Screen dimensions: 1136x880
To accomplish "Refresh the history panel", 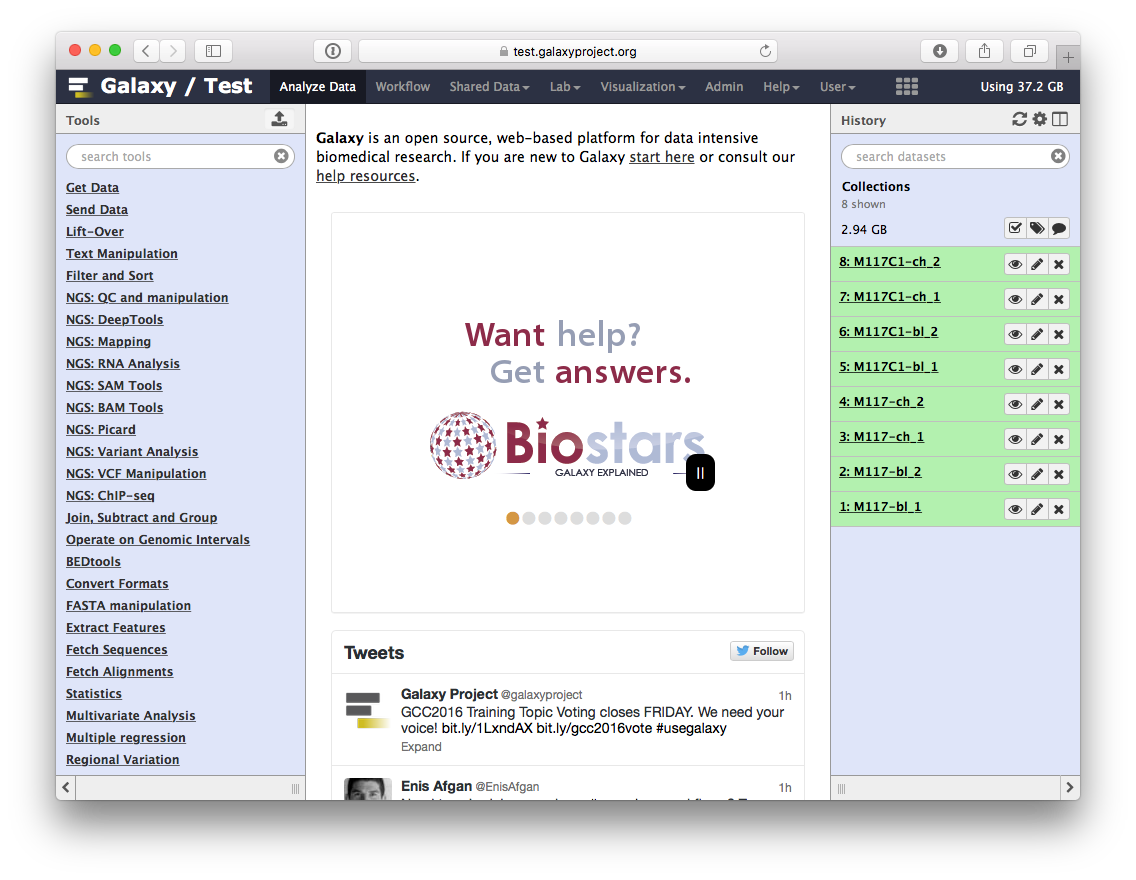I will point(1019,119).
